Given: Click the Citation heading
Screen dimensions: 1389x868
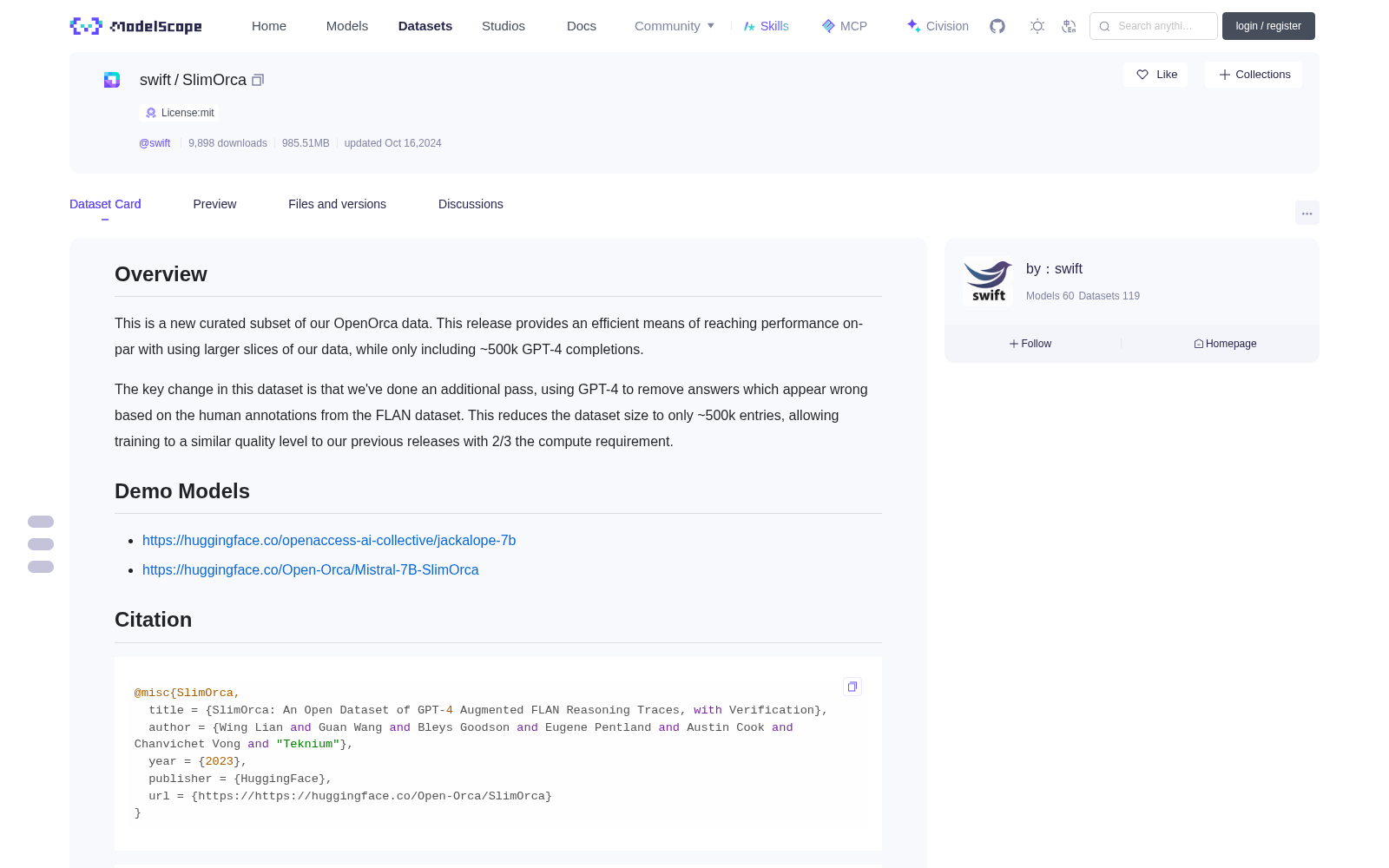Looking at the screenshot, I should tap(153, 620).
